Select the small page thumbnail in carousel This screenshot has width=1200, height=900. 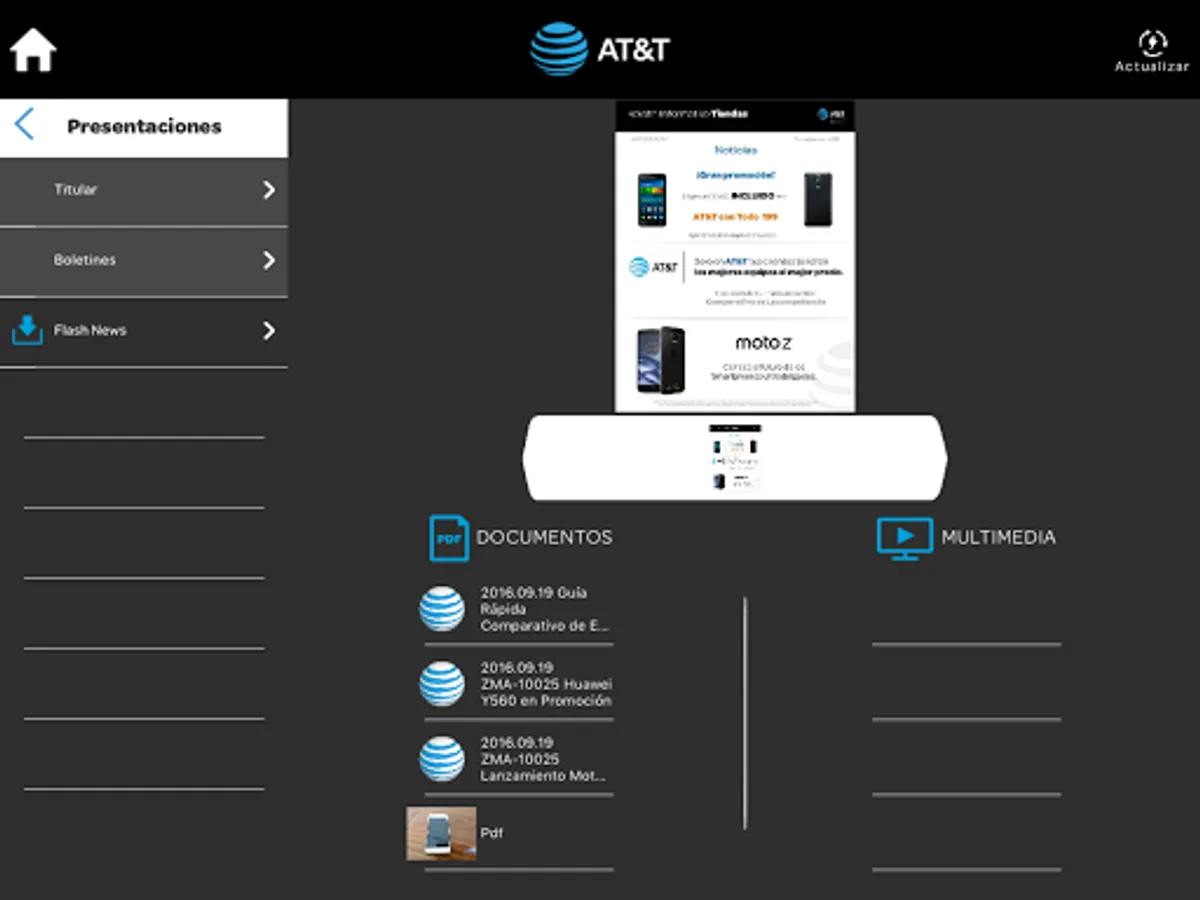pos(735,458)
